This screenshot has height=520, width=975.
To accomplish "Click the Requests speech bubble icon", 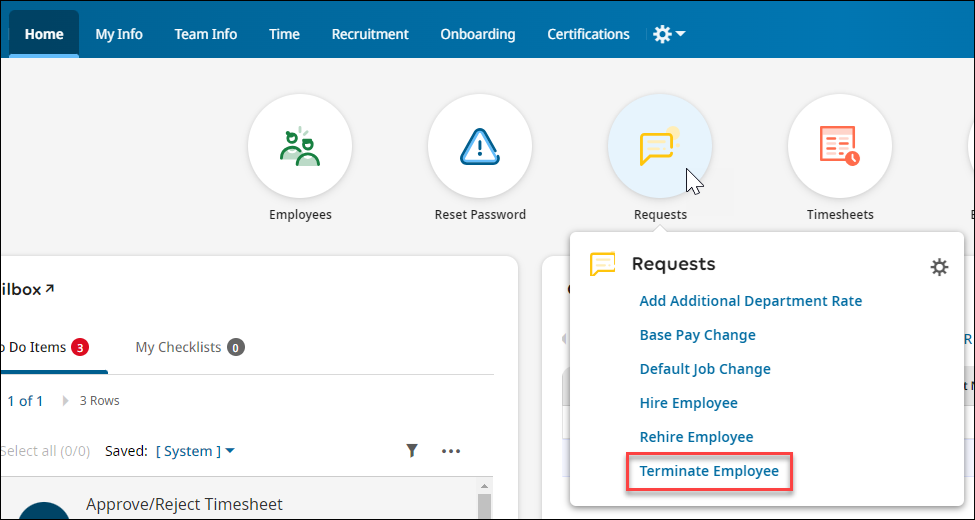I will [x=660, y=147].
